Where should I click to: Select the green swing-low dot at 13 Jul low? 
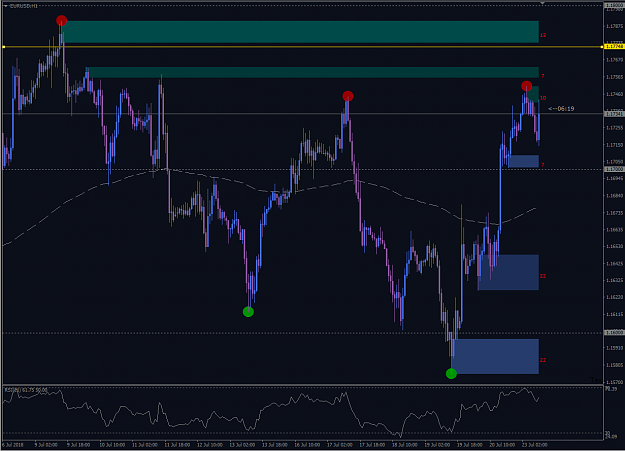pyautogui.click(x=248, y=311)
